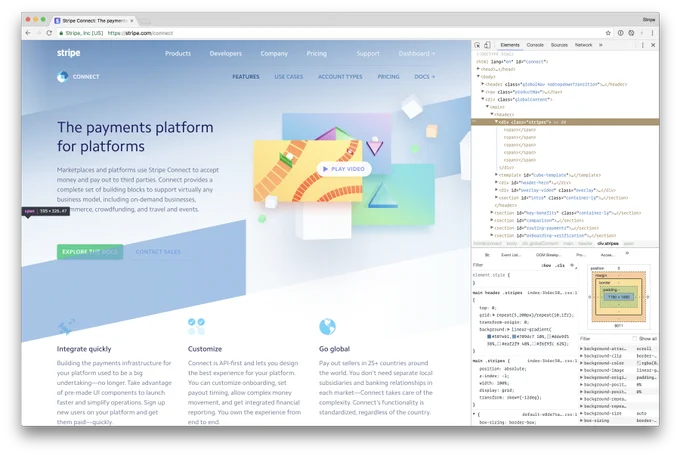
Task: Bookmark this page with star icon
Action: (608, 33)
